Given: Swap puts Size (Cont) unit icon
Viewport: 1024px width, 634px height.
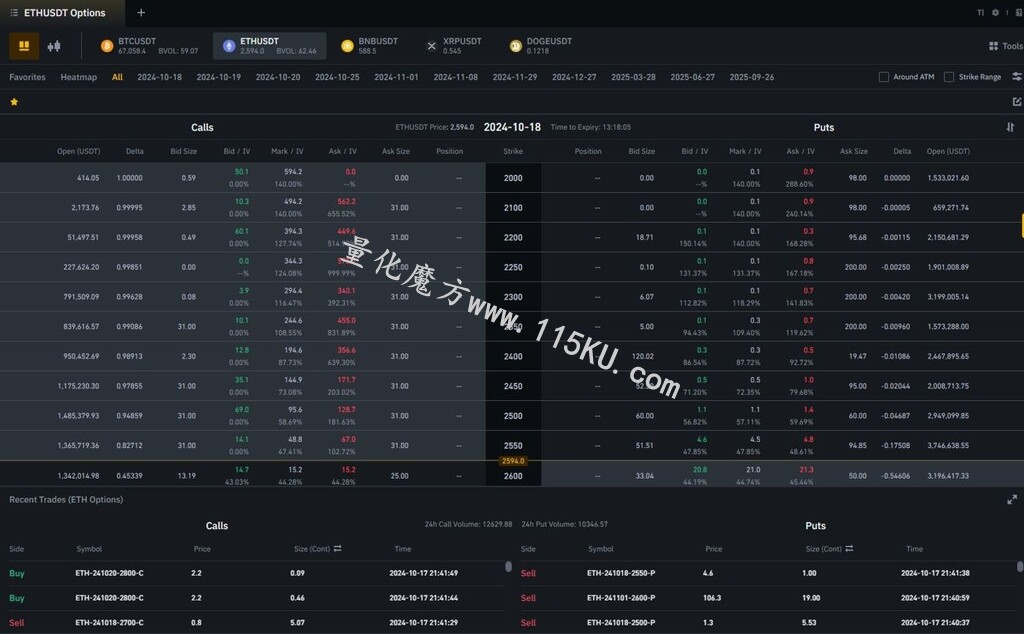Looking at the screenshot, I should 849,548.
